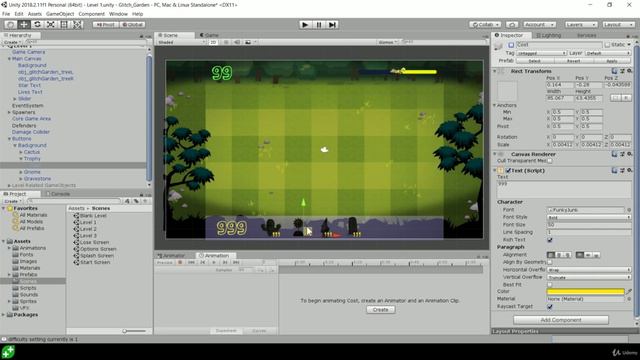Set horizontal alignment to left
The image size is (640, 360).
(x=551, y=255)
